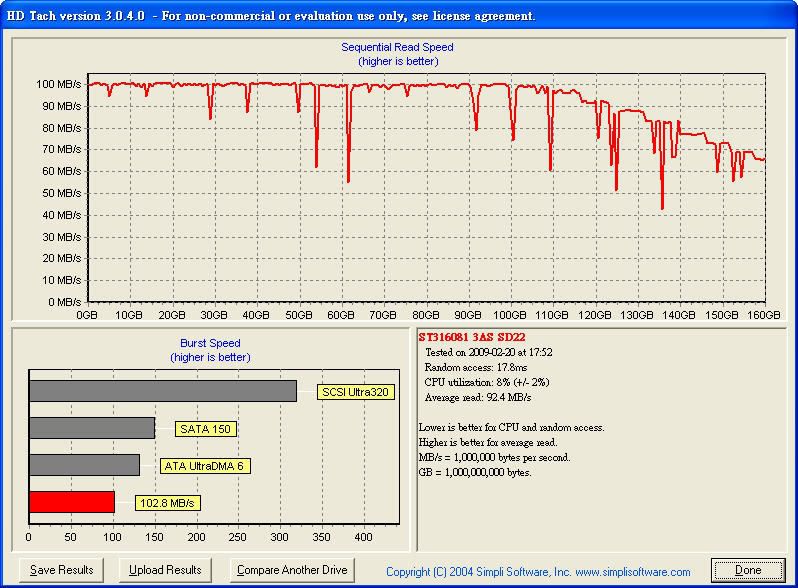Click the gray ATA UltraDMA 6 bar
The height and width of the screenshot is (588, 798).
85,465
